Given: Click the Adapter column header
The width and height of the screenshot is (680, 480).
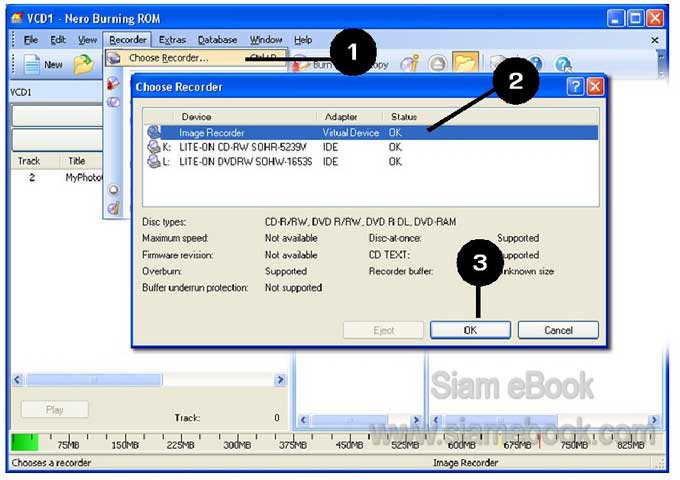Looking at the screenshot, I should (x=350, y=117).
